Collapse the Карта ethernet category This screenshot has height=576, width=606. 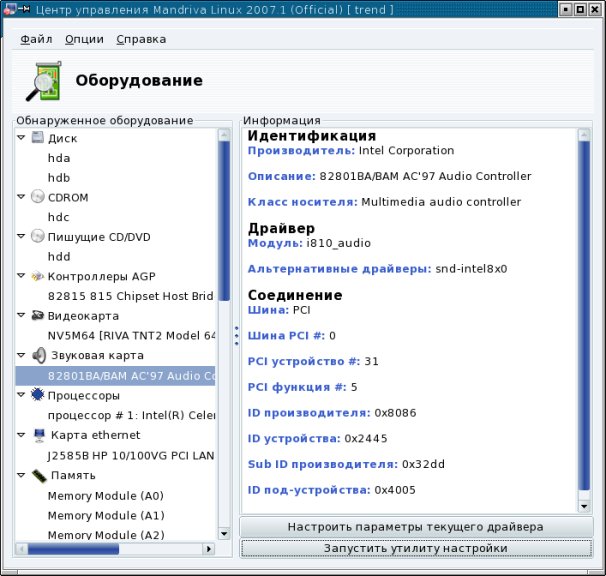[x=21, y=435]
